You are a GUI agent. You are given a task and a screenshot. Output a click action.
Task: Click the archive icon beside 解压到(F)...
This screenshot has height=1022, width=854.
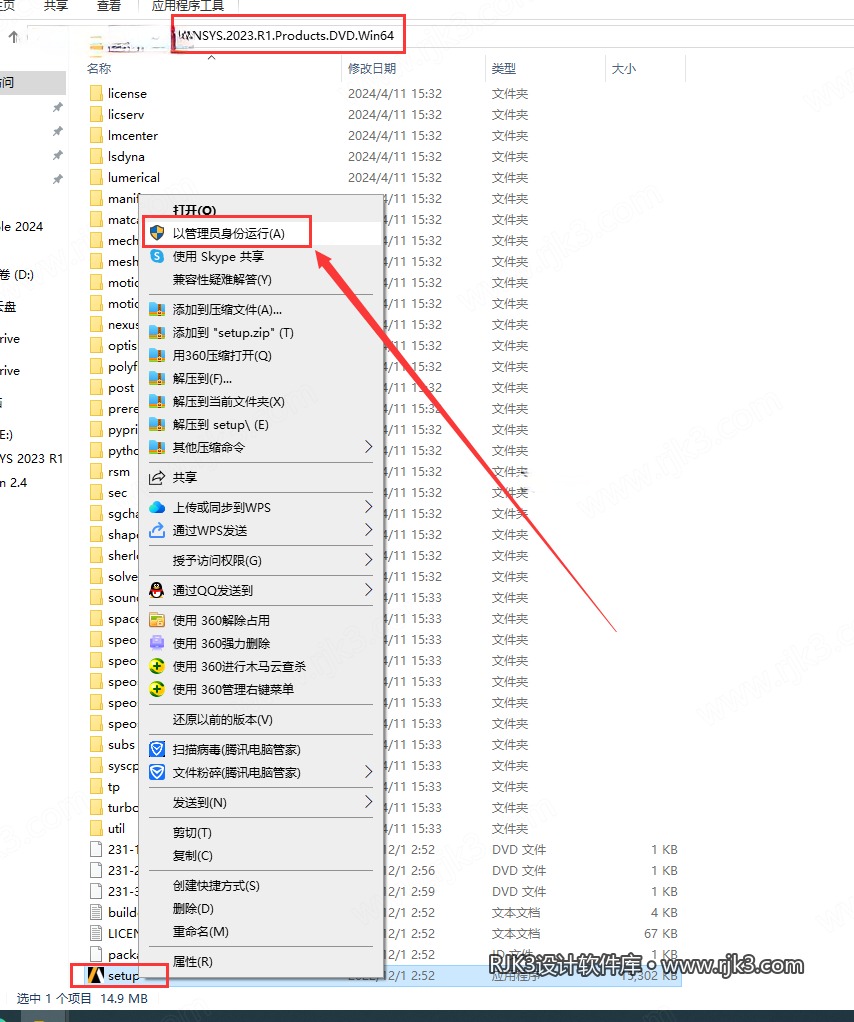pos(157,378)
